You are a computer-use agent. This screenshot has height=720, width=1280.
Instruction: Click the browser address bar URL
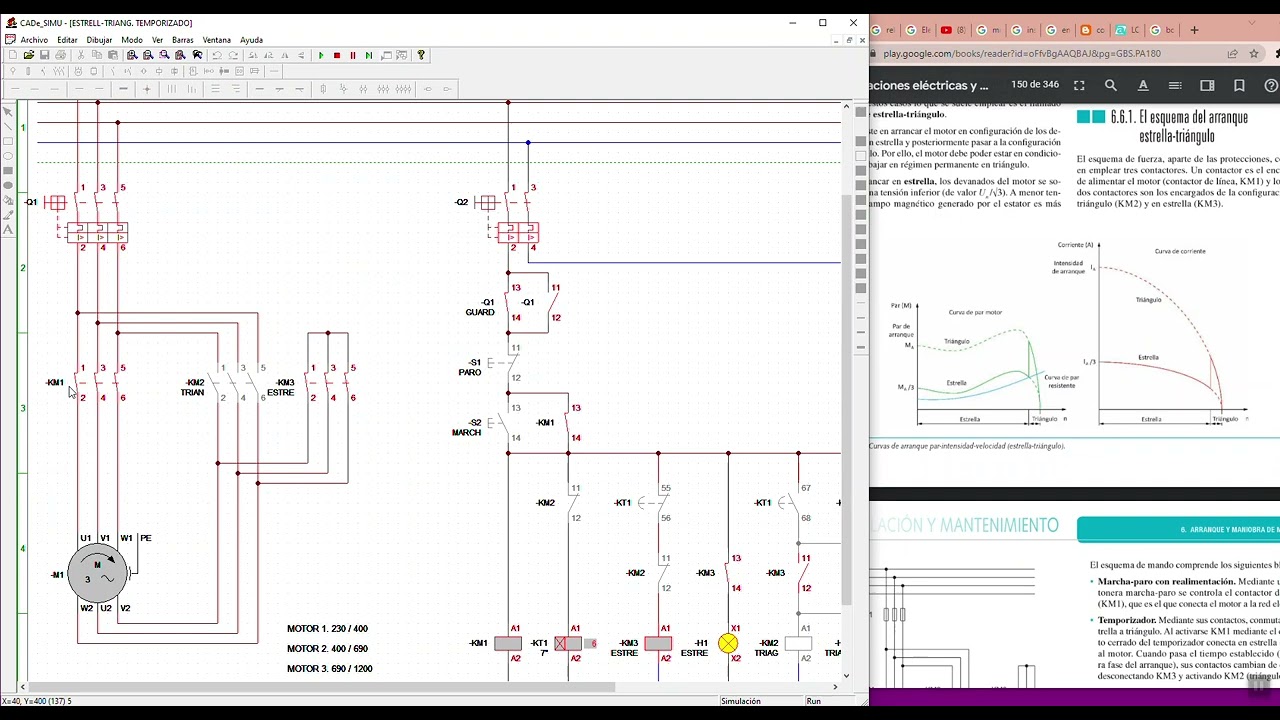1022,54
